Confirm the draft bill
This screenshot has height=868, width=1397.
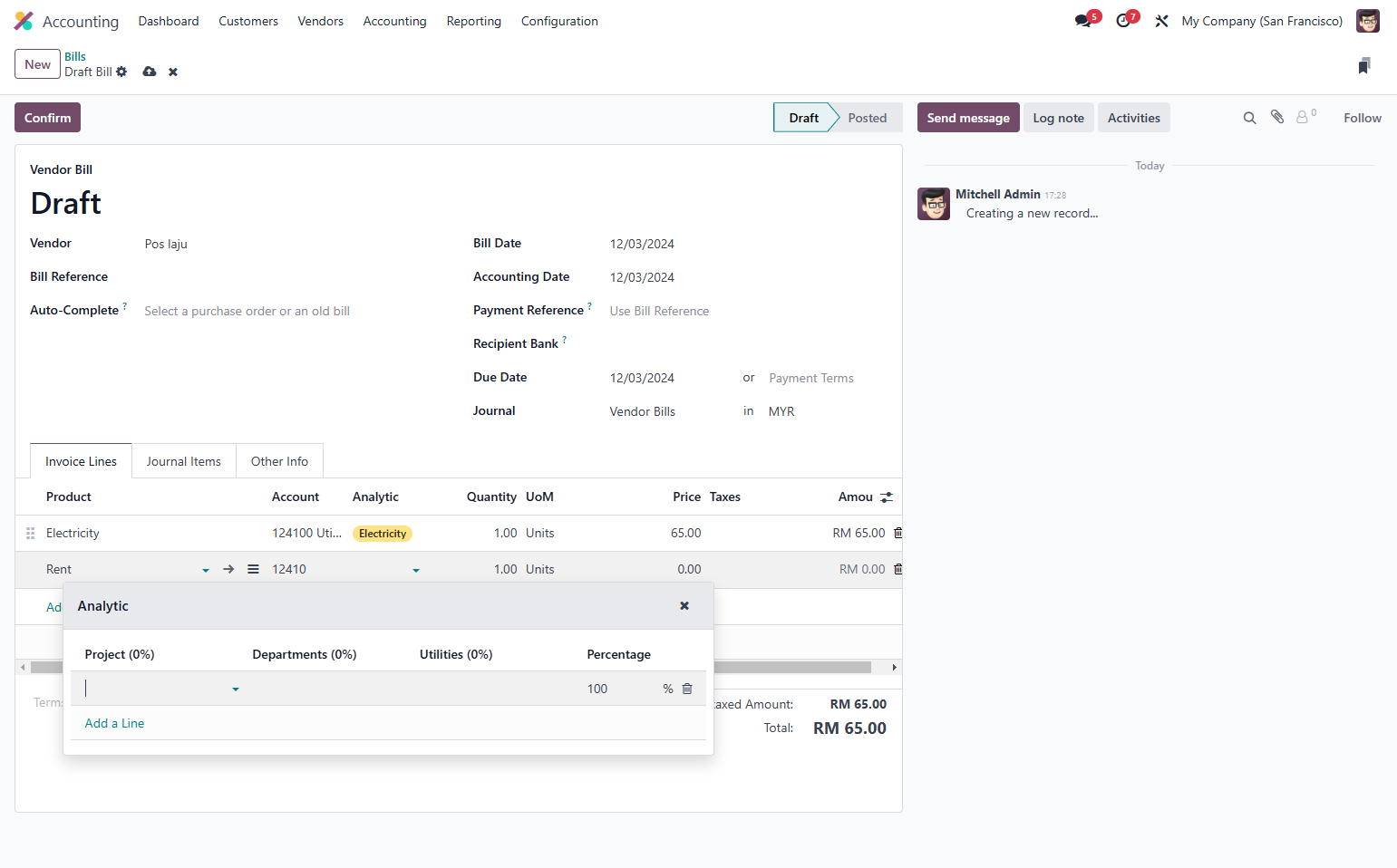point(47,118)
